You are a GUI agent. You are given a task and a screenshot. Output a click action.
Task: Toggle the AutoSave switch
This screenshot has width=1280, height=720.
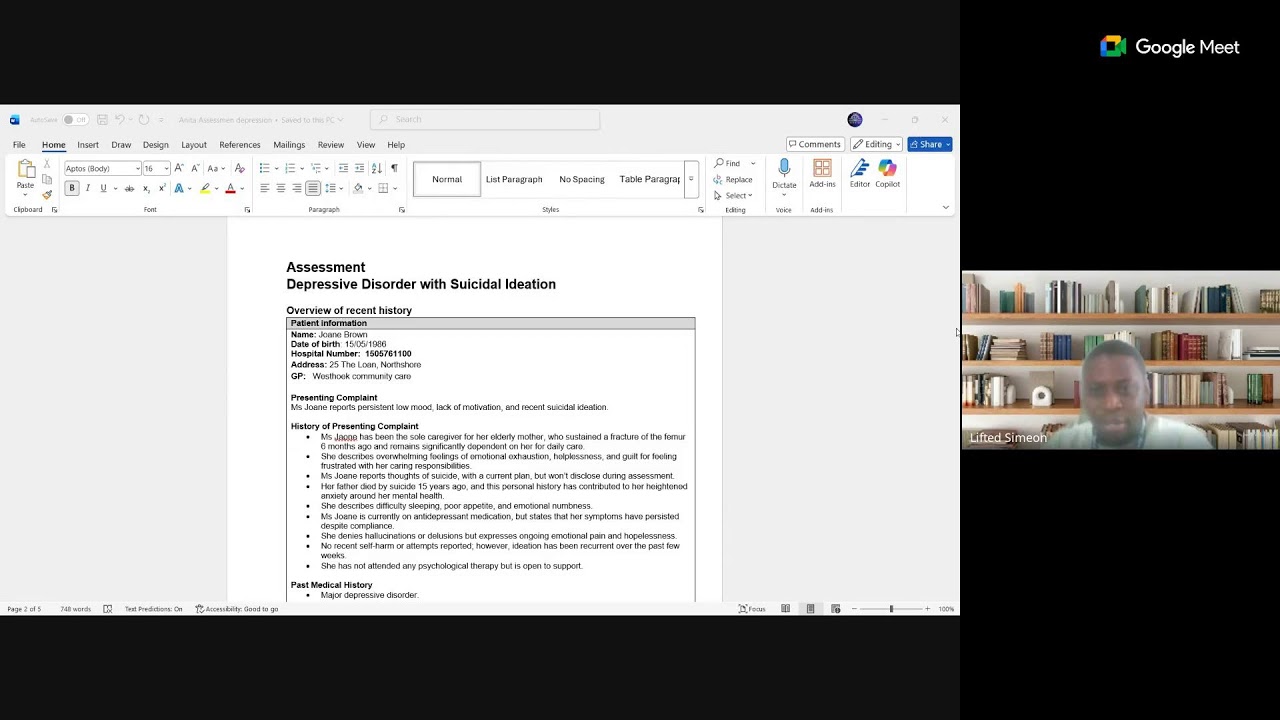74,120
